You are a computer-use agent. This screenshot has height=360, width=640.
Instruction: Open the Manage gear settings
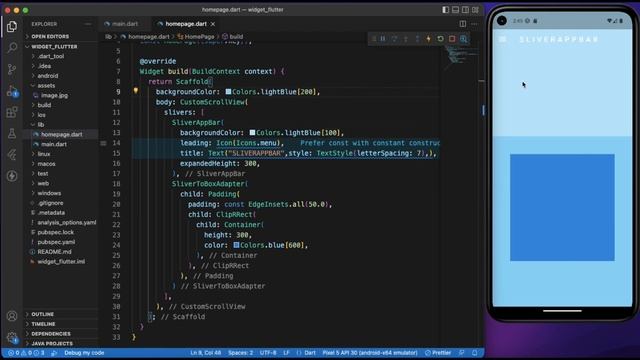(x=12, y=338)
